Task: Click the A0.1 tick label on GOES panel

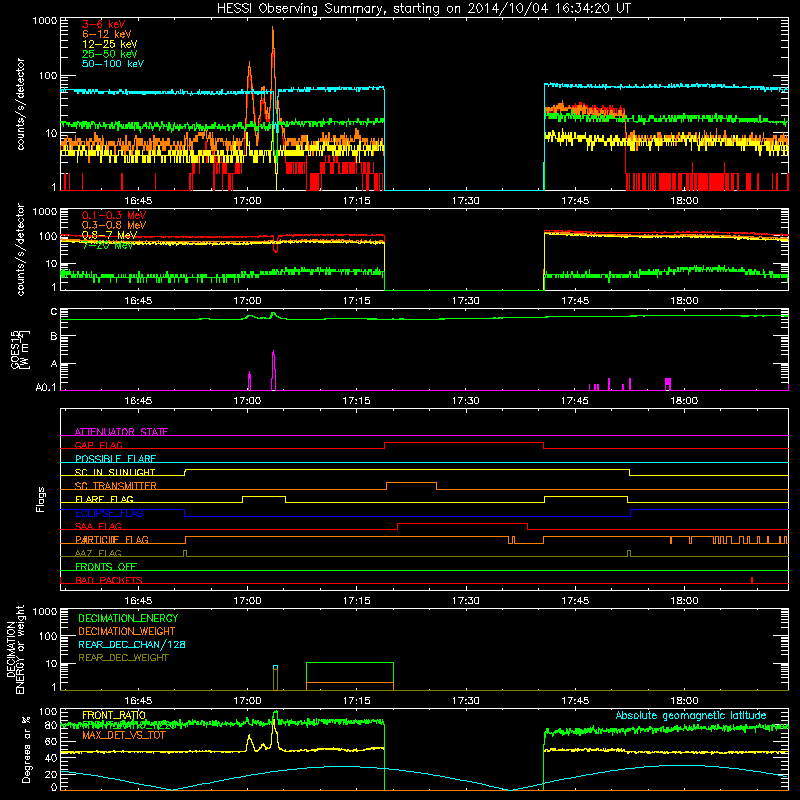Action: (x=46, y=387)
